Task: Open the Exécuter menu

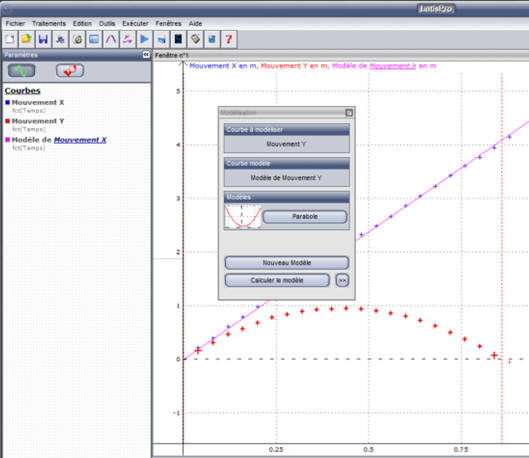Action: click(x=135, y=24)
